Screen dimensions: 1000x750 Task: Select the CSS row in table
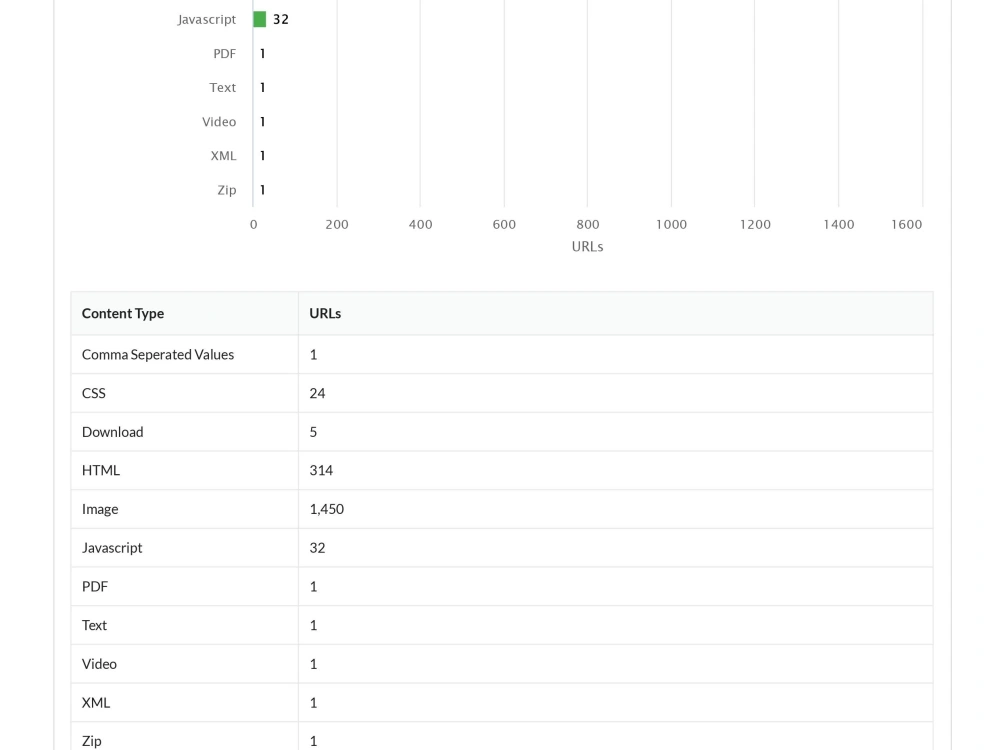click(x=502, y=393)
